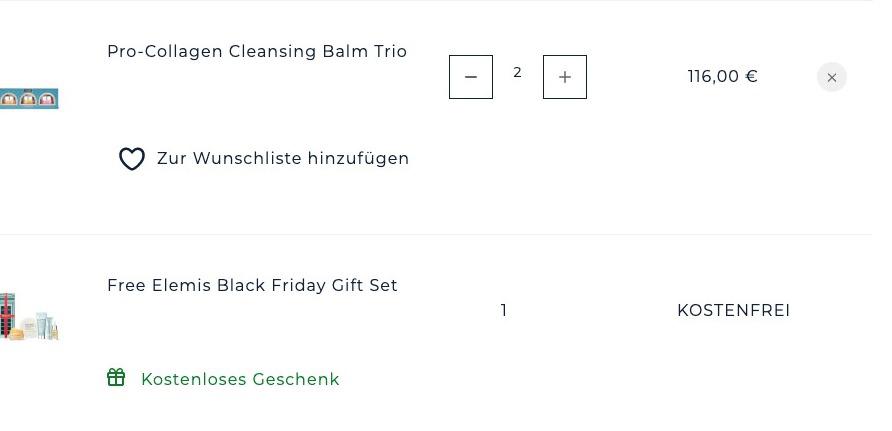Image resolution: width=892 pixels, height=431 pixels.
Task: Select the quantity value 2 field
Action: [x=517, y=72]
